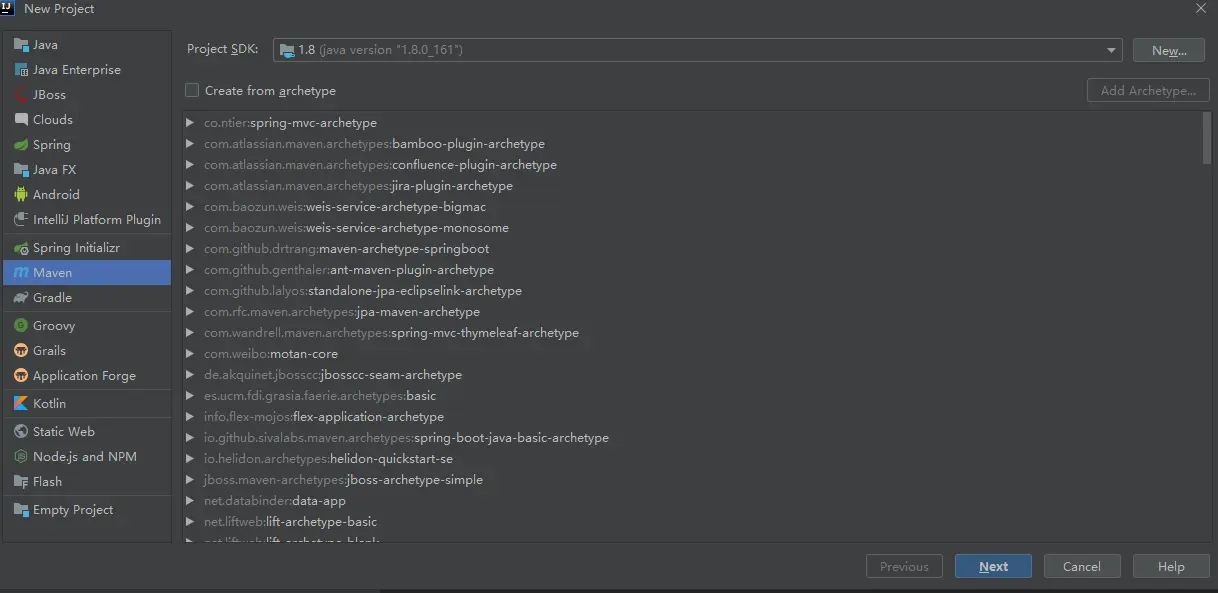The width and height of the screenshot is (1218, 593).
Task: Click the archetype list vertical scrollbar
Action: [1206, 137]
